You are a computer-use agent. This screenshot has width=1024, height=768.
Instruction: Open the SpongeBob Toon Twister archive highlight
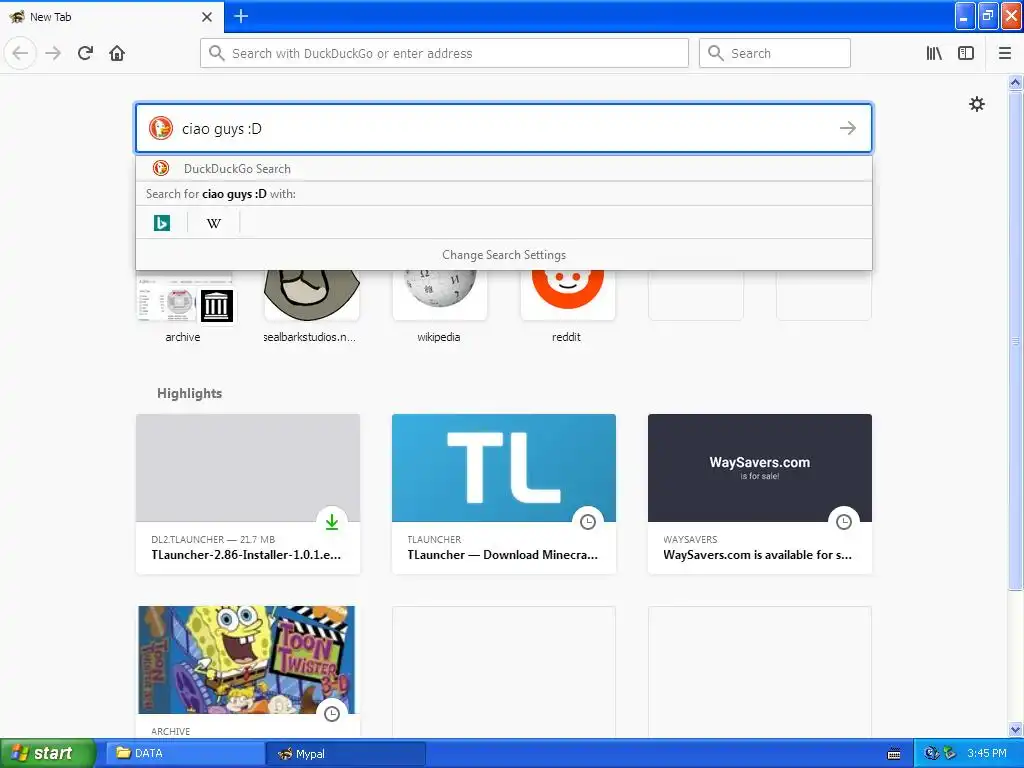248,673
